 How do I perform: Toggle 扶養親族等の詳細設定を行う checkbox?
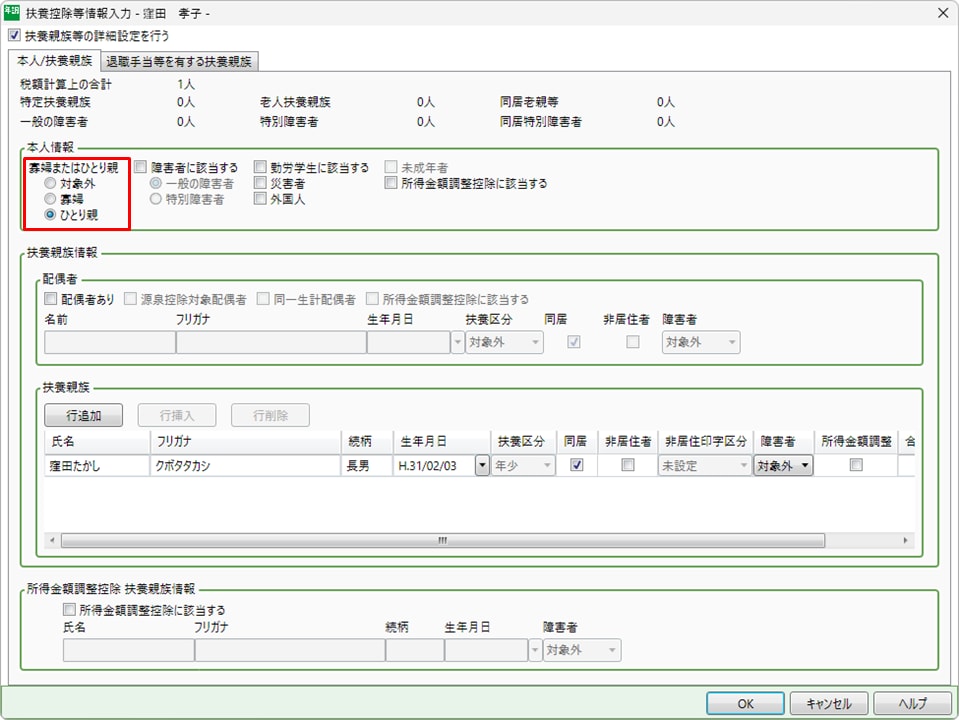[13, 35]
